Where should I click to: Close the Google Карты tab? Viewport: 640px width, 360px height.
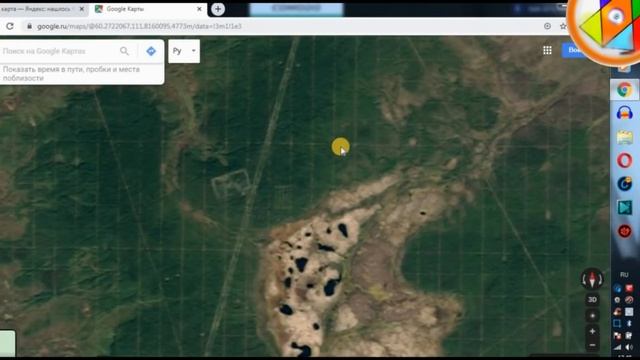pyautogui.click(x=199, y=9)
